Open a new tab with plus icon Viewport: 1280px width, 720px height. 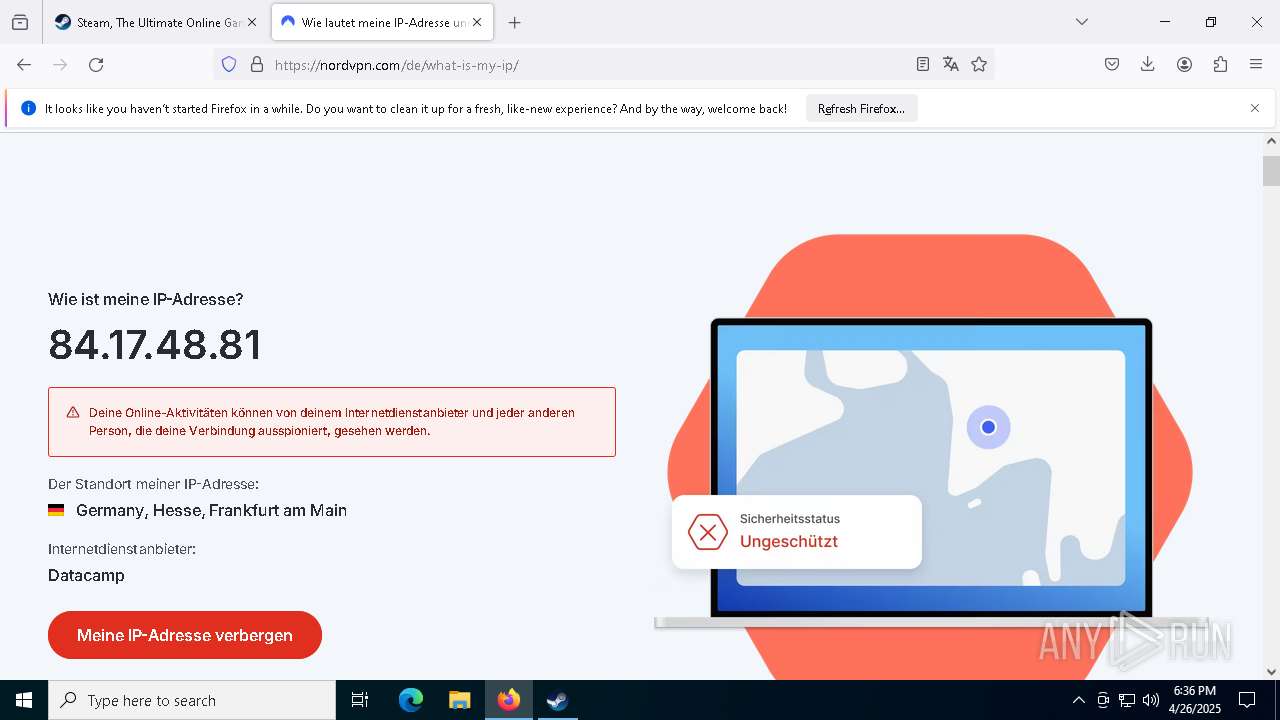(x=514, y=22)
